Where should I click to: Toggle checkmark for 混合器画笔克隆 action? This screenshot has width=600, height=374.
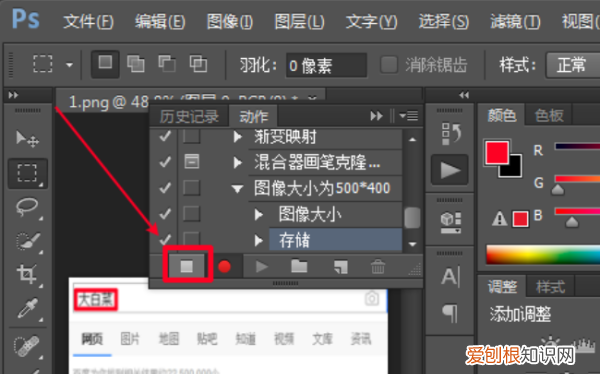tap(165, 162)
